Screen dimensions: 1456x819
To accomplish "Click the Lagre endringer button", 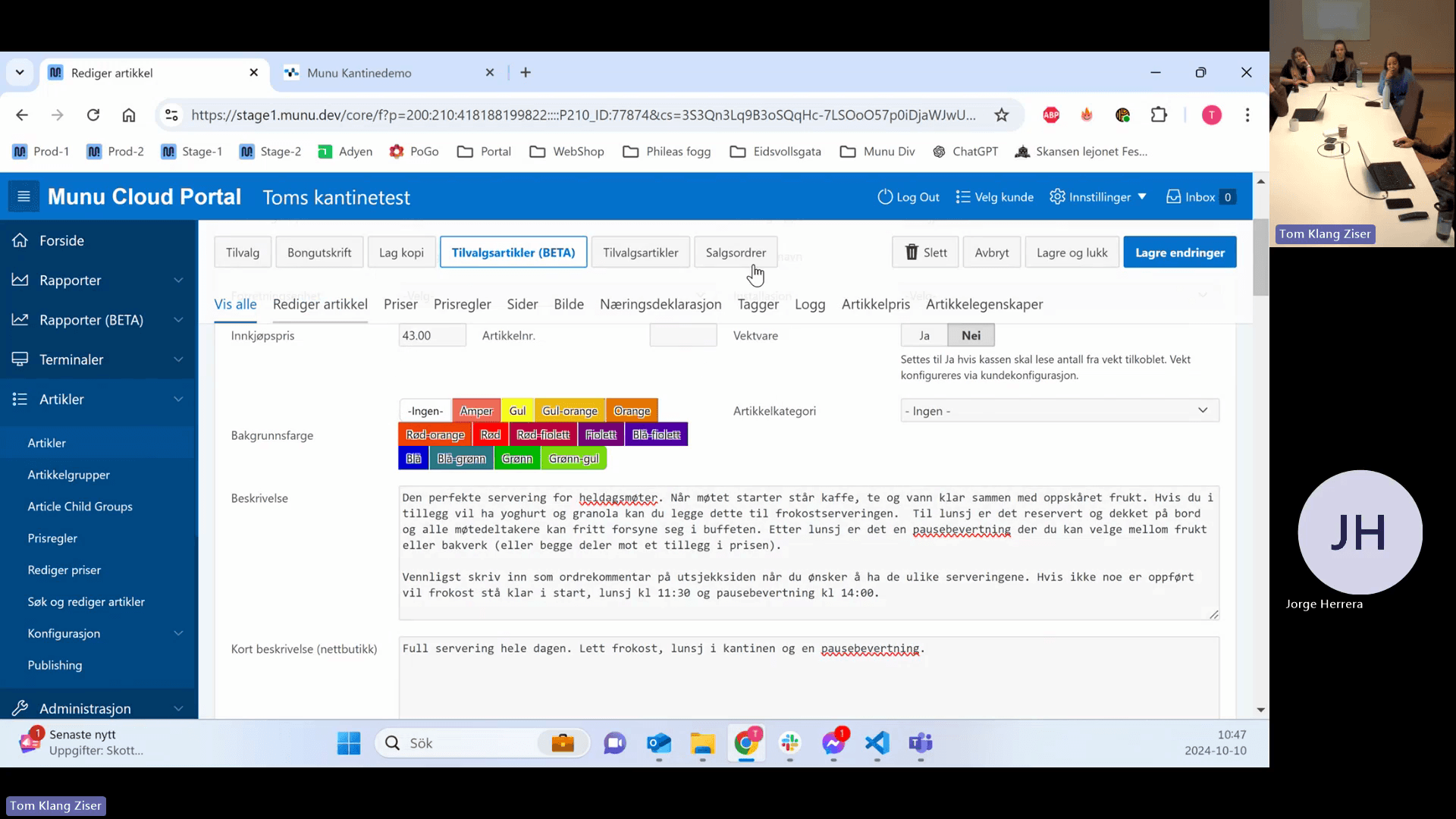I will click(1180, 253).
